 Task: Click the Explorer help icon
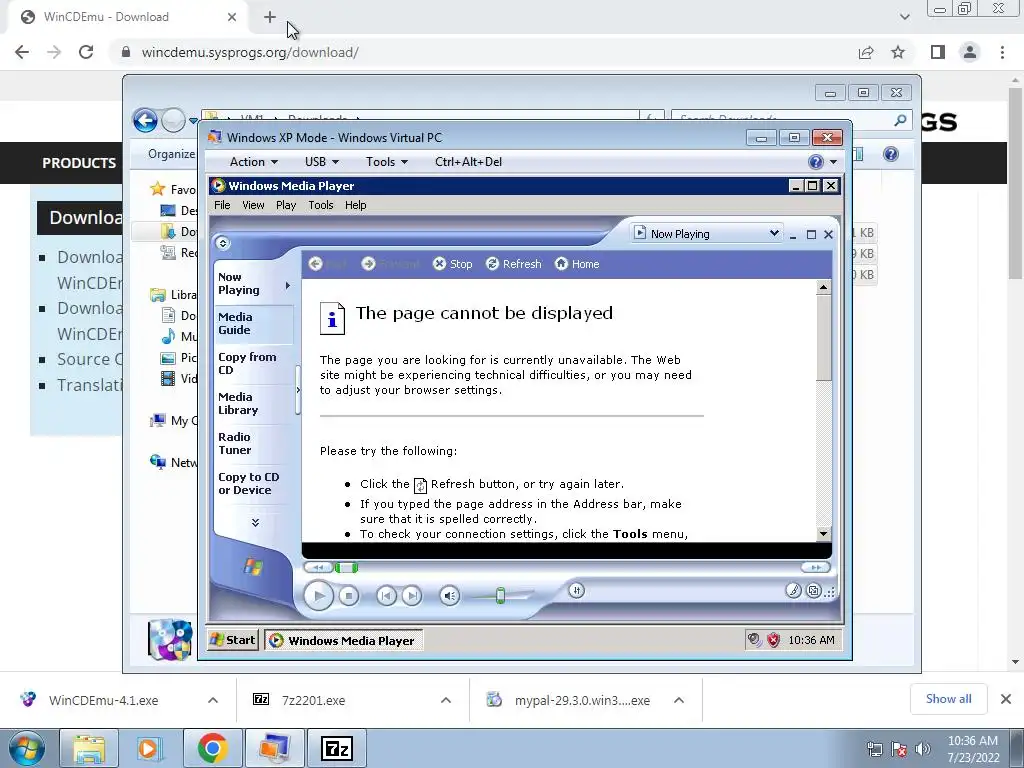890,154
